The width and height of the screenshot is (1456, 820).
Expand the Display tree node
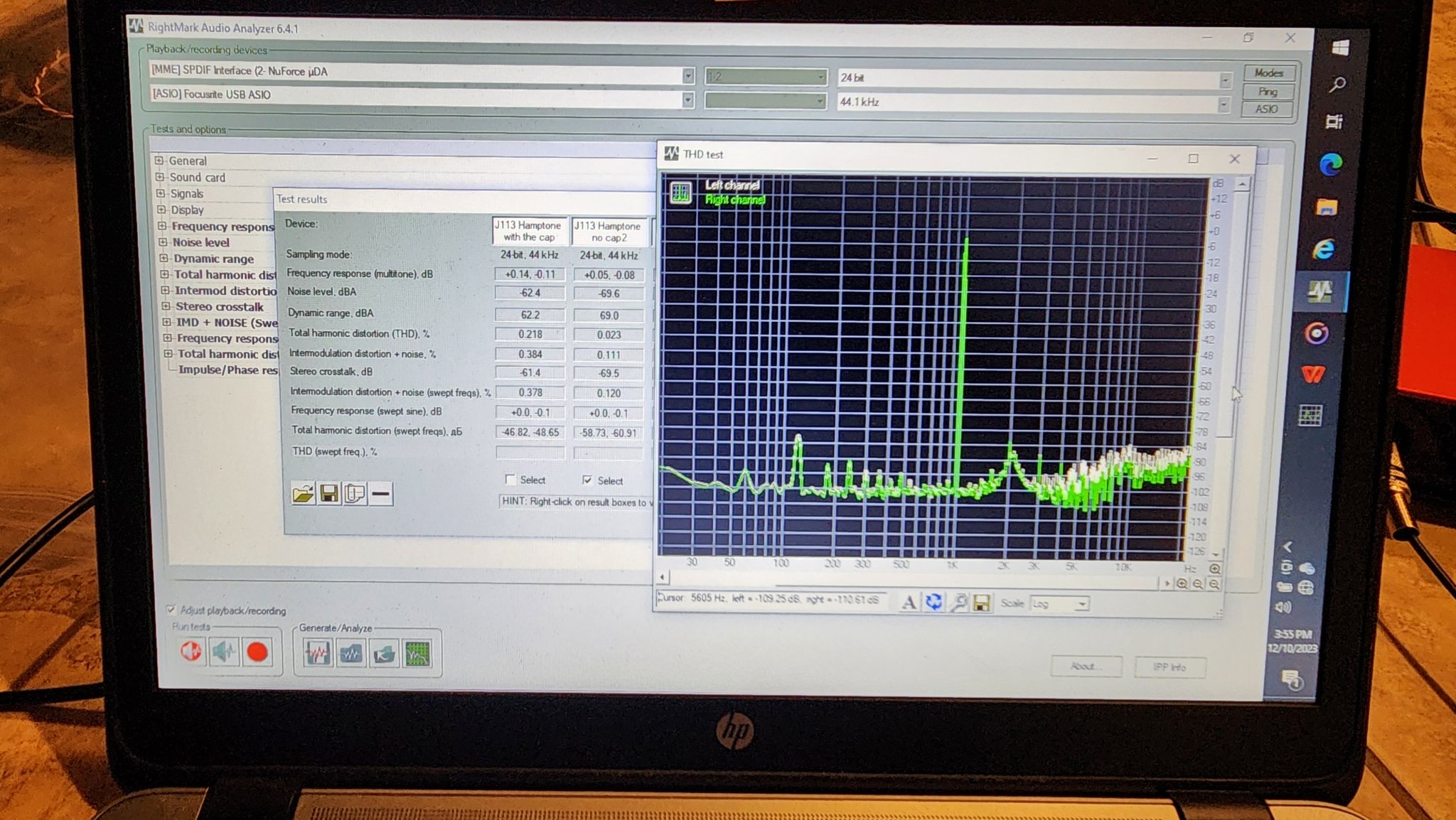(161, 210)
